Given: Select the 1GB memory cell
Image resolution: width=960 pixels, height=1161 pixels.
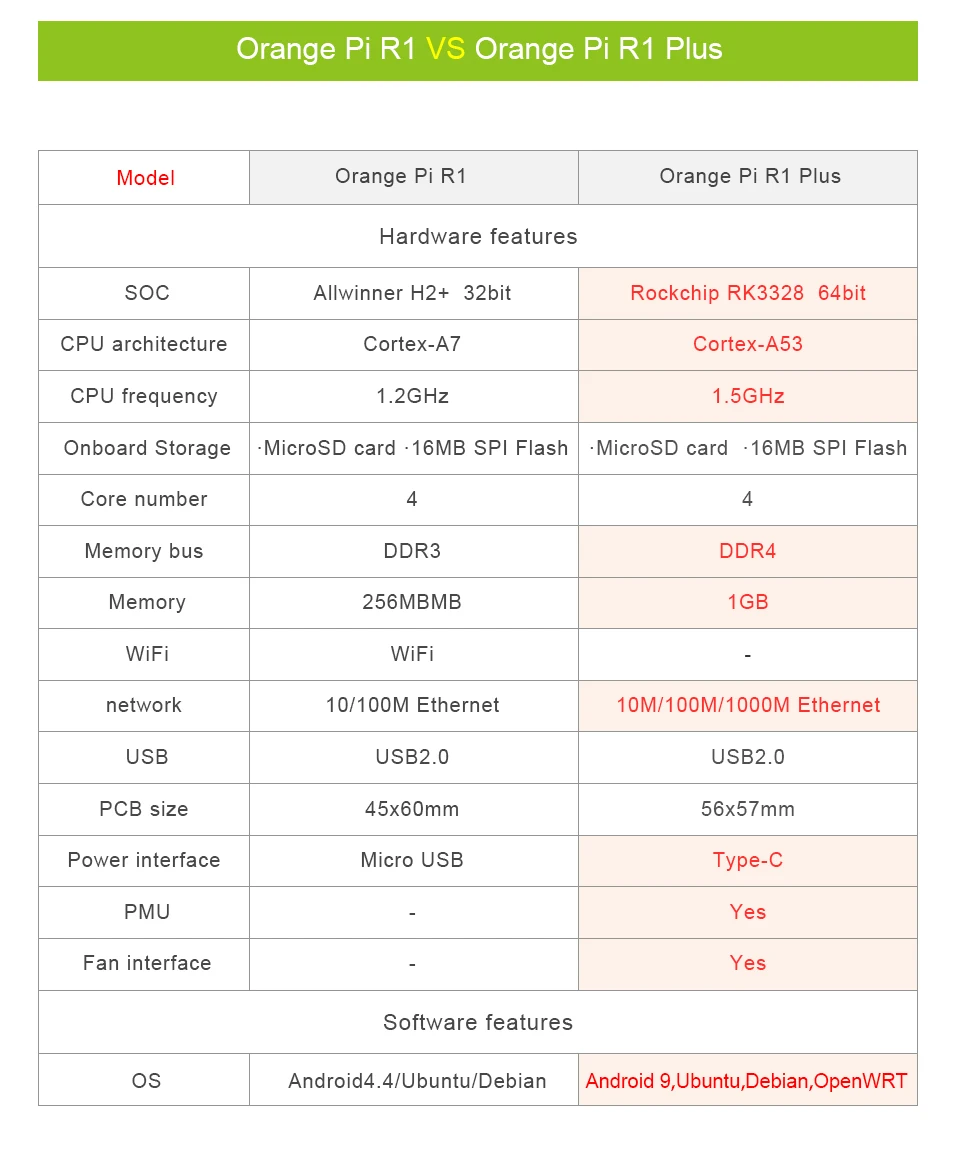Looking at the screenshot, I should point(748,602).
